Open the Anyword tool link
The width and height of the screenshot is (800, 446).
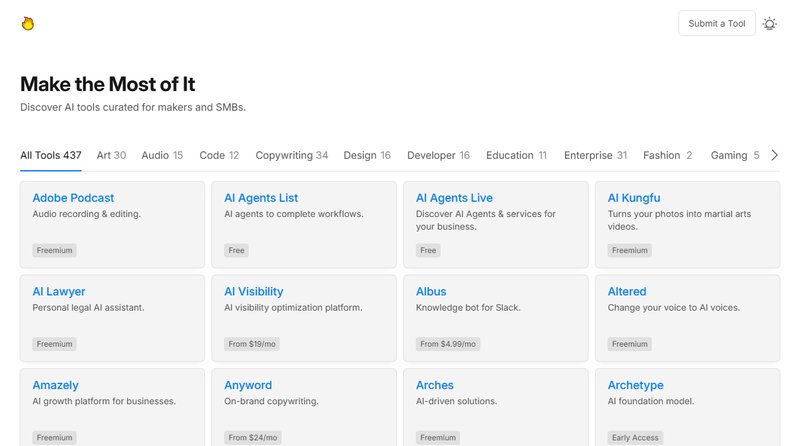pos(248,385)
